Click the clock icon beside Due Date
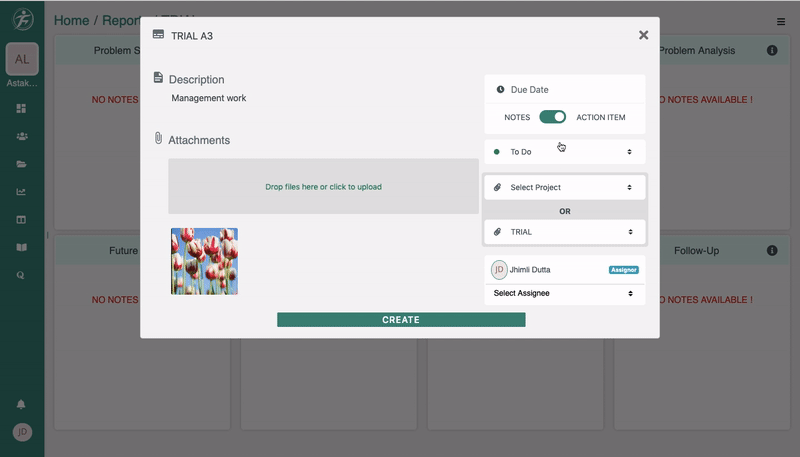800x457 pixels. click(x=501, y=89)
